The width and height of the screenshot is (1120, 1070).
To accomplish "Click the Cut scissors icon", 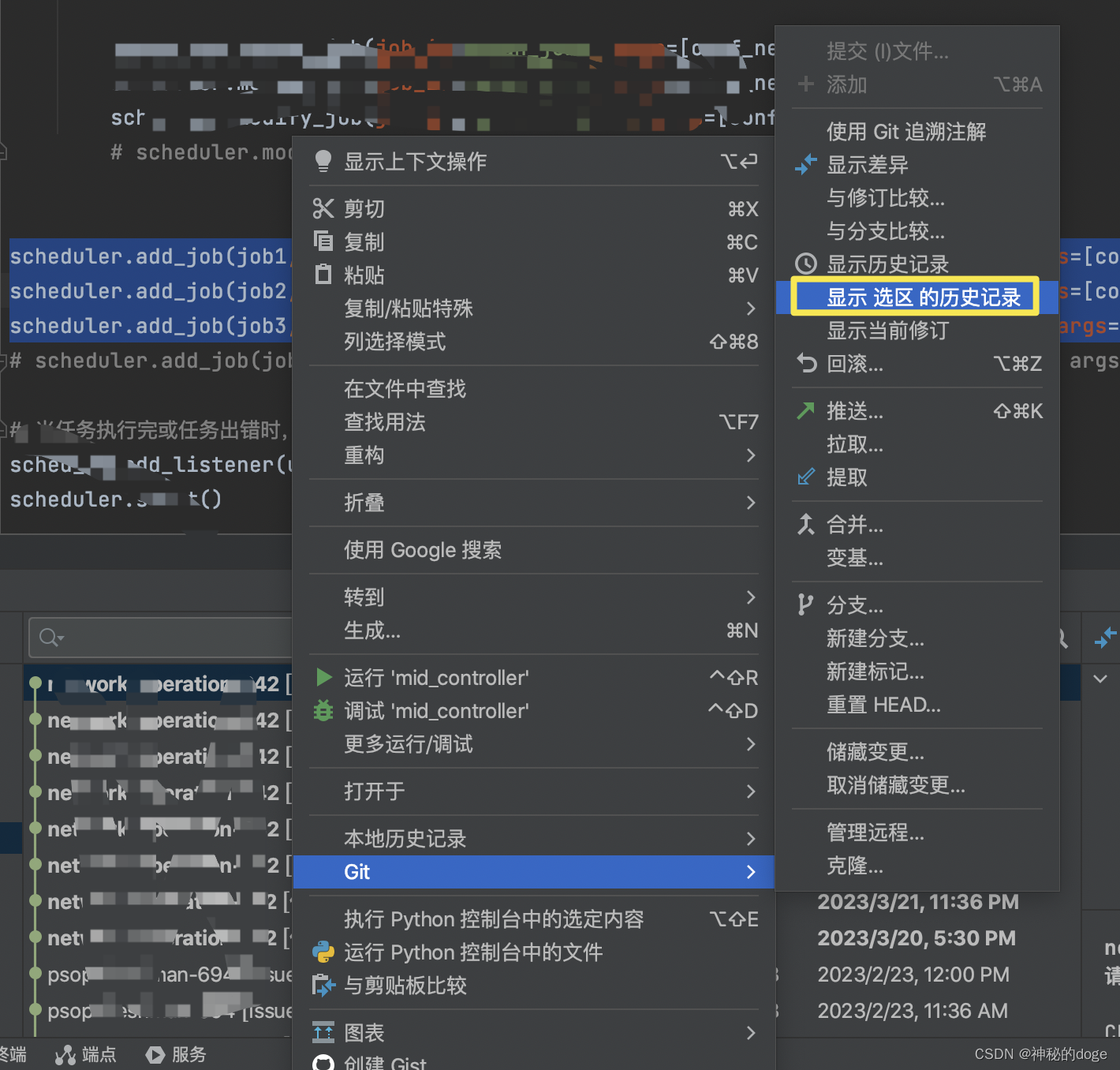I will click(323, 208).
